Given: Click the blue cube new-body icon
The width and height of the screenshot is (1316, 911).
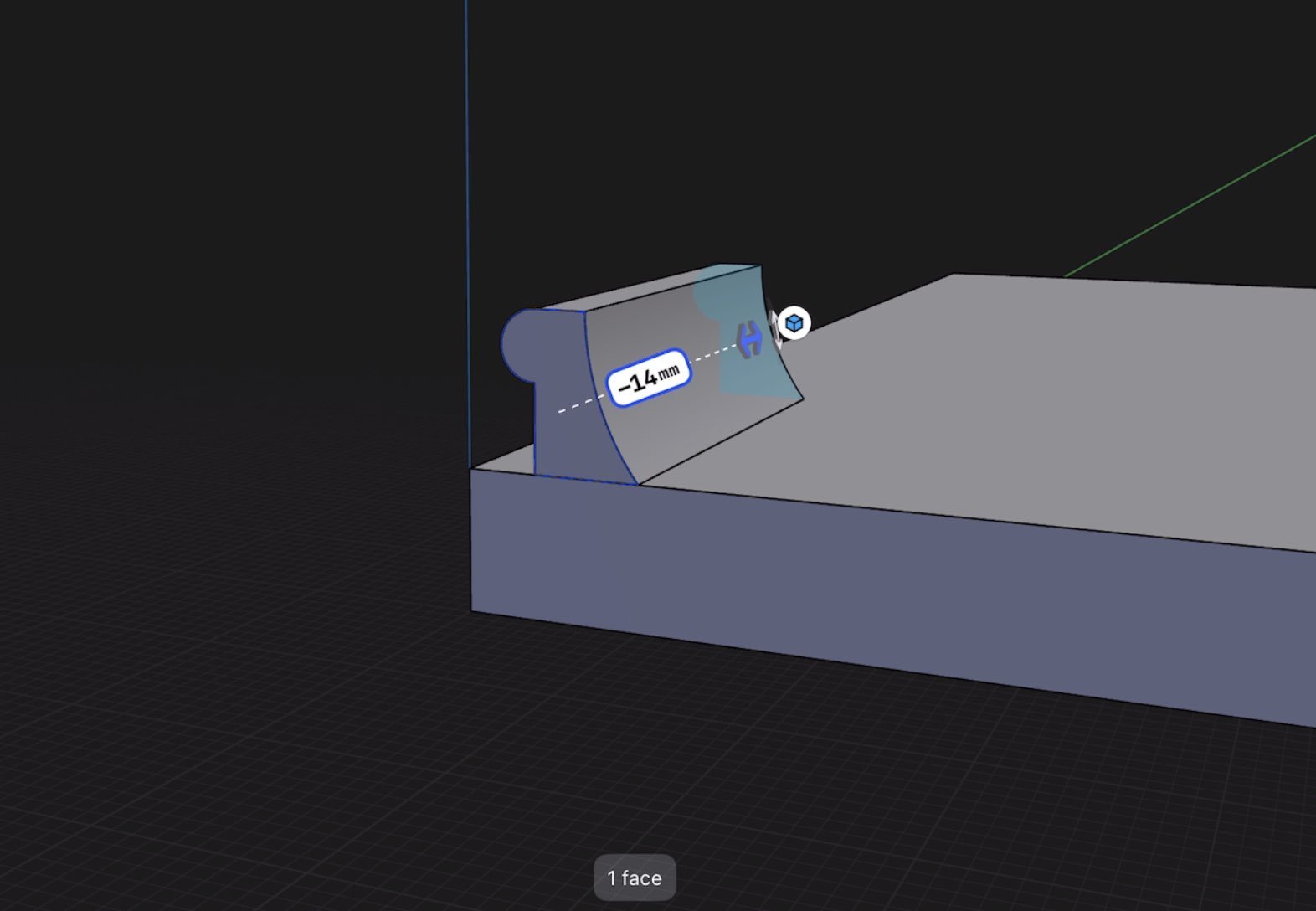Looking at the screenshot, I should 794,323.
